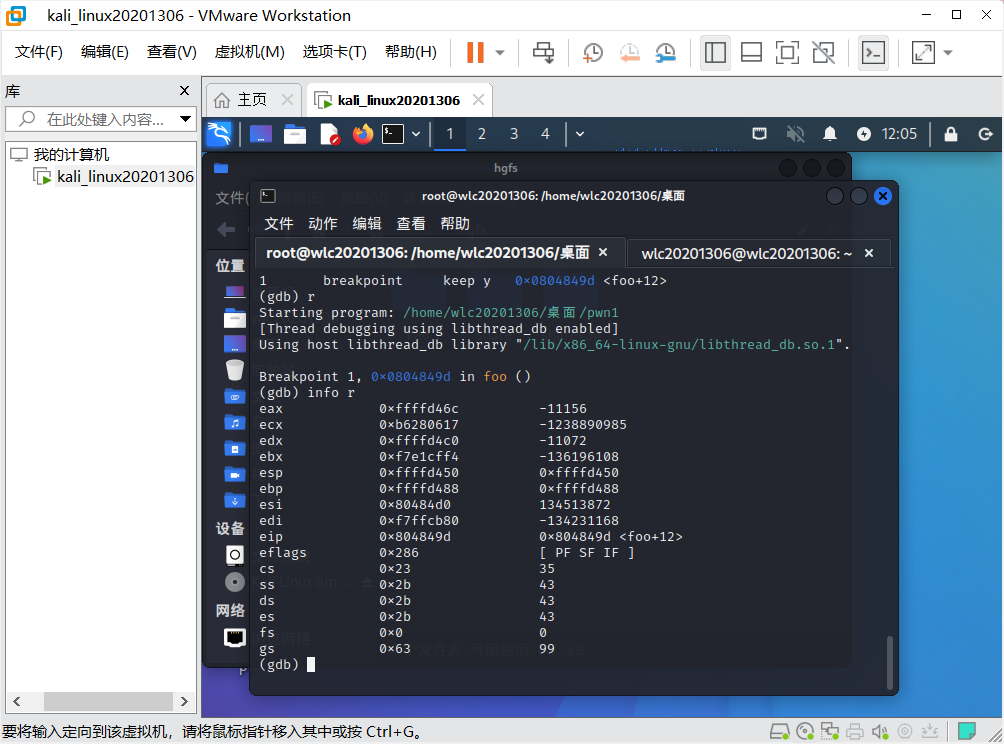The height and width of the screenshot is (744, 1004).
Task: Open terminal 查看 menu
Action: click(x=411, y=223)
